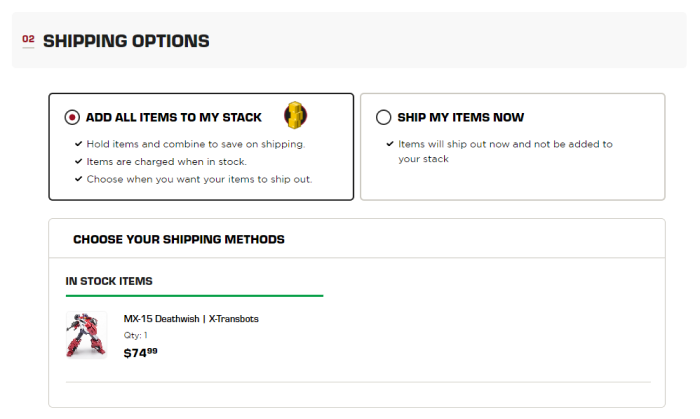
Task: Click the Shipping Options section heading
Action: click(126, 41)
